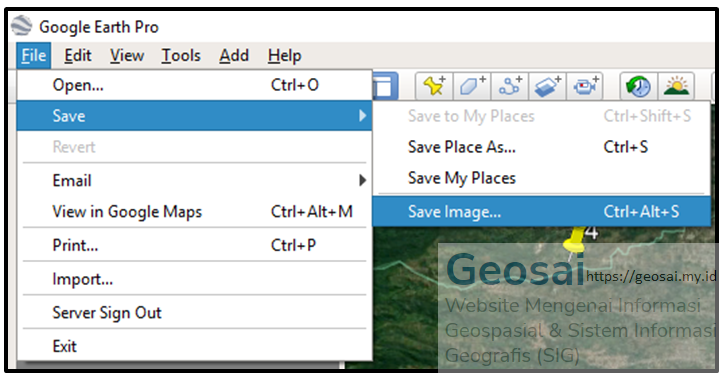This screenshot has height=379, width=725.
Task: Open the File menu
Action: 34,55
